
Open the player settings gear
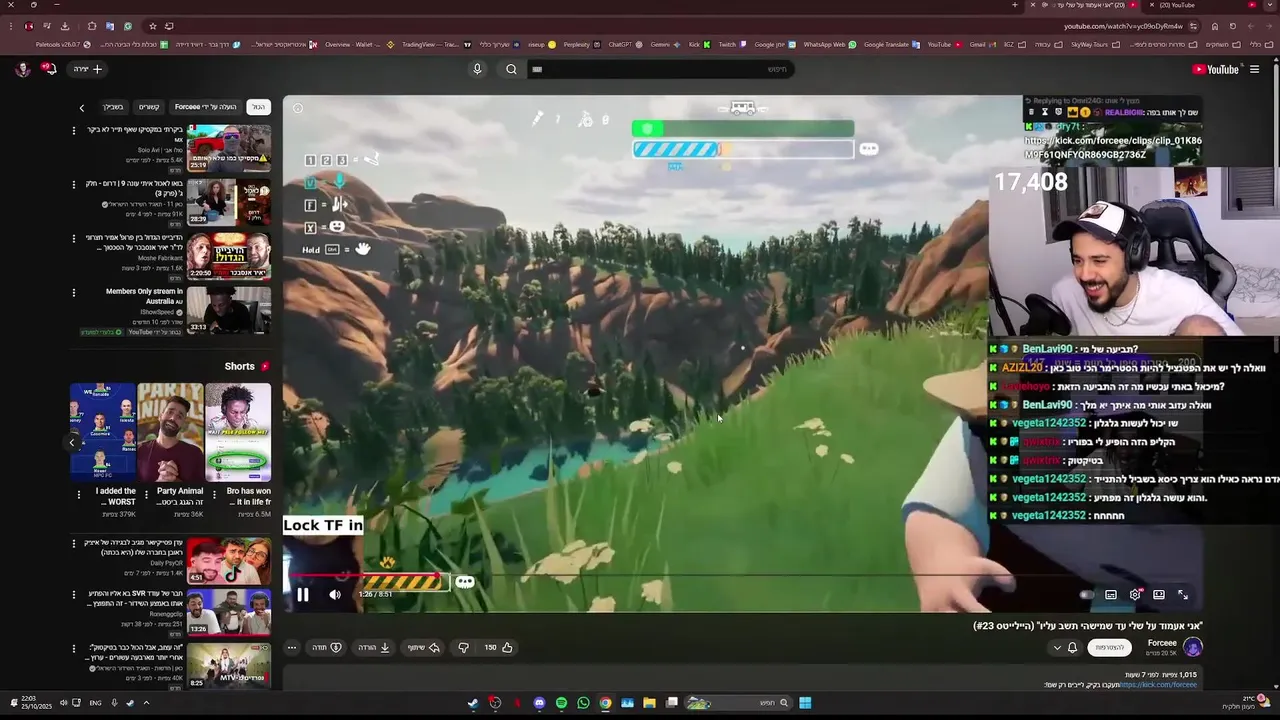(x=1135, y=595)
